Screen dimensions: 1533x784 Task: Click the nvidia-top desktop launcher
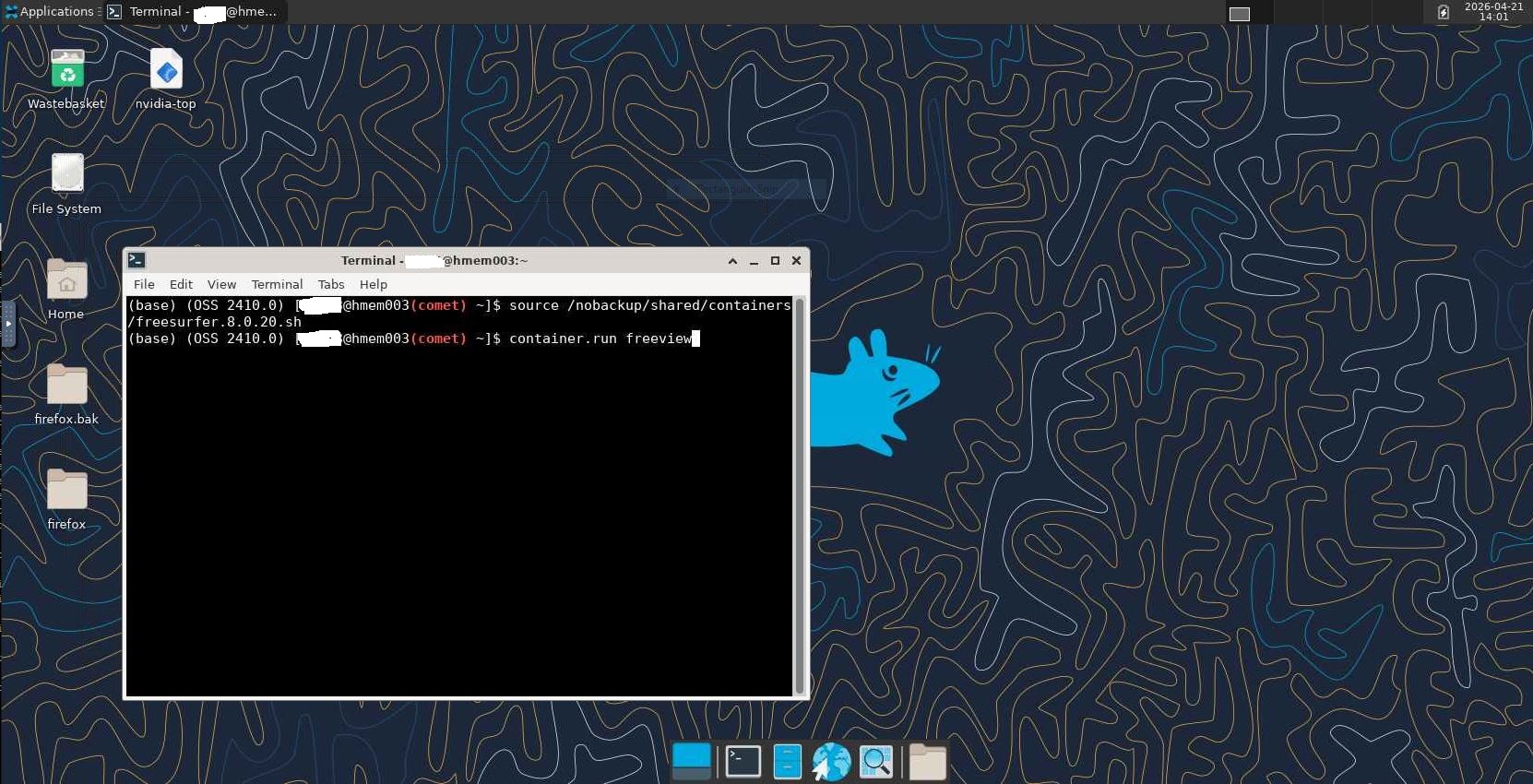coord(166,70)
